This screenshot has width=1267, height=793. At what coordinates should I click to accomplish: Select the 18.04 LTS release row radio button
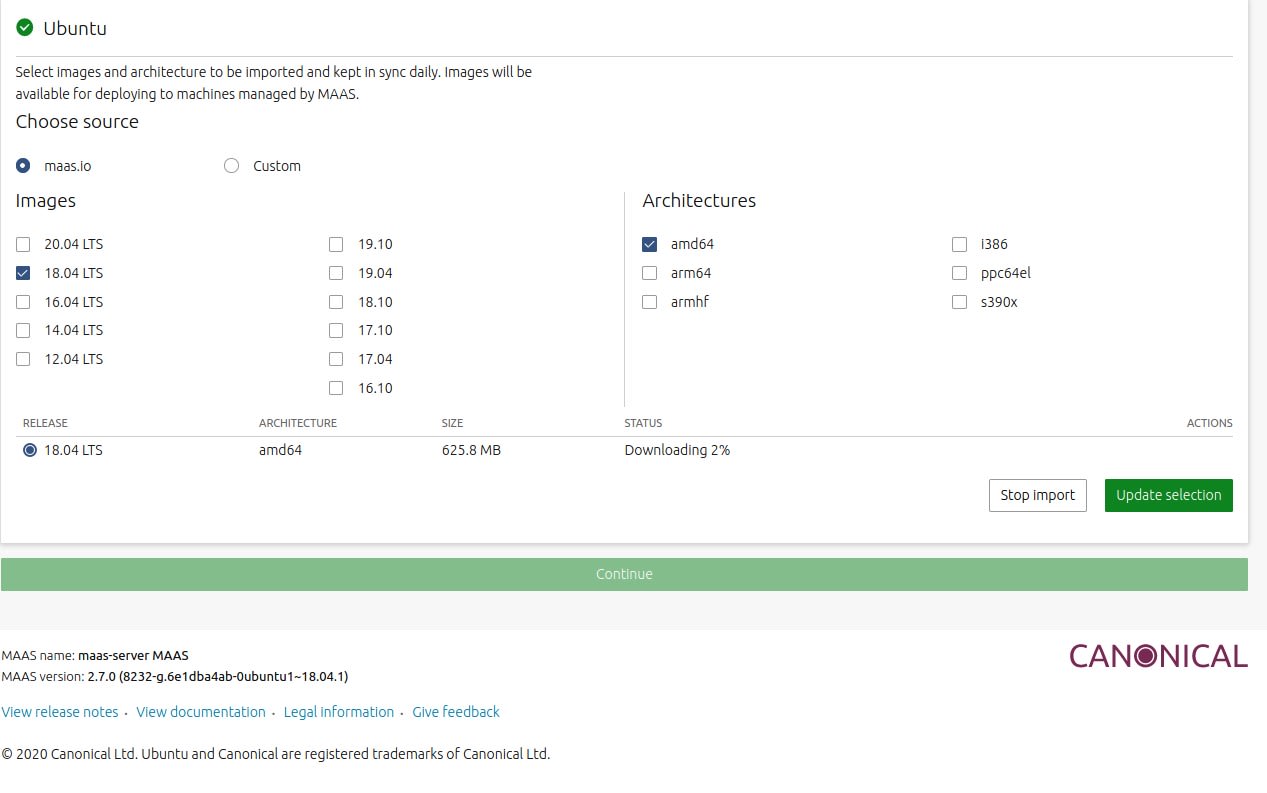30,450
